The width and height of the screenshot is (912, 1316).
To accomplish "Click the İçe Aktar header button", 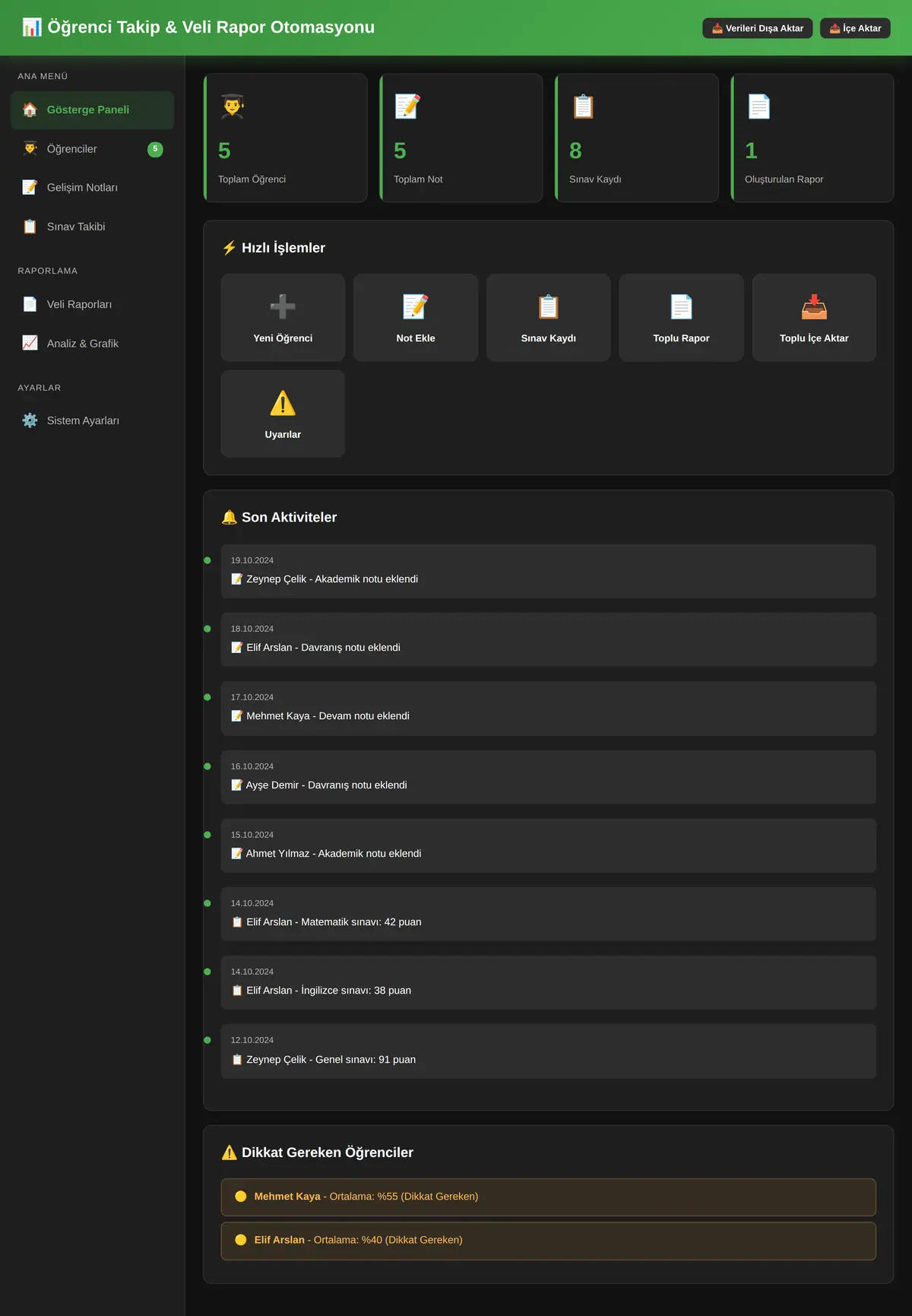I will 855,28.
